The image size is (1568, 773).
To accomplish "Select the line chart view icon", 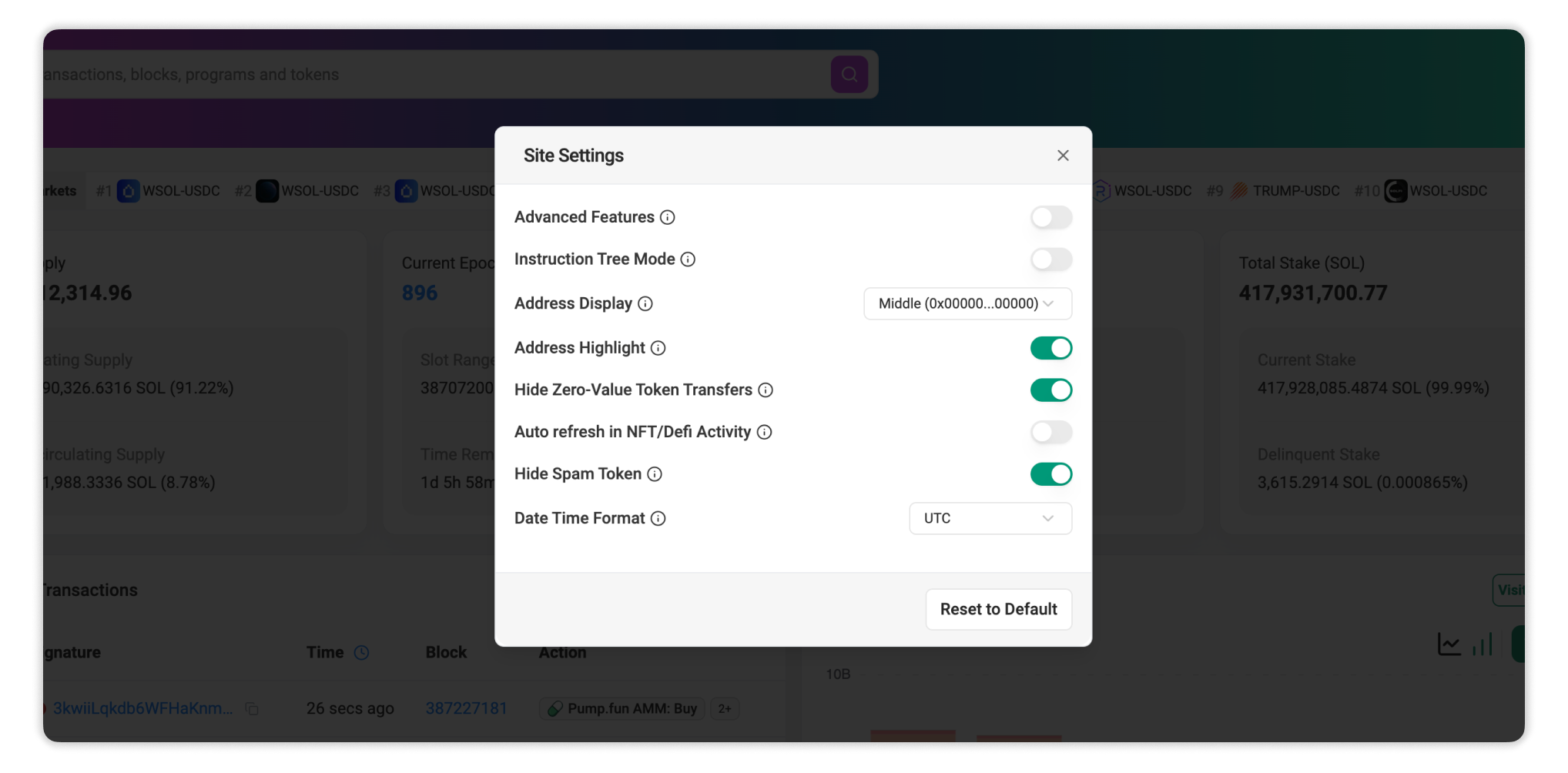I will [x=1449, y=644].
